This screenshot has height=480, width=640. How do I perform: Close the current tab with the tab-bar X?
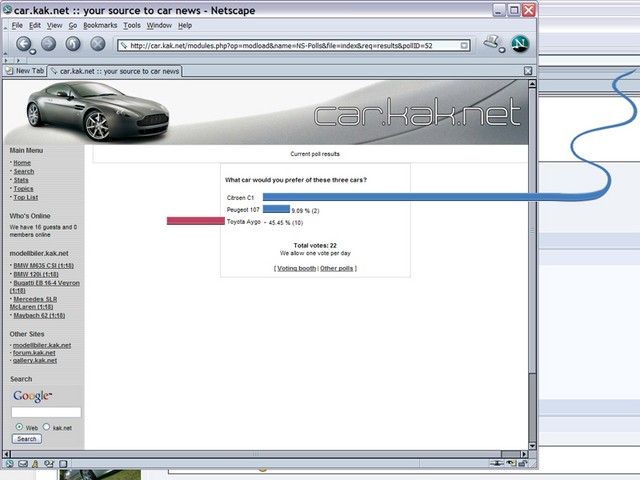tap(528, 71)
